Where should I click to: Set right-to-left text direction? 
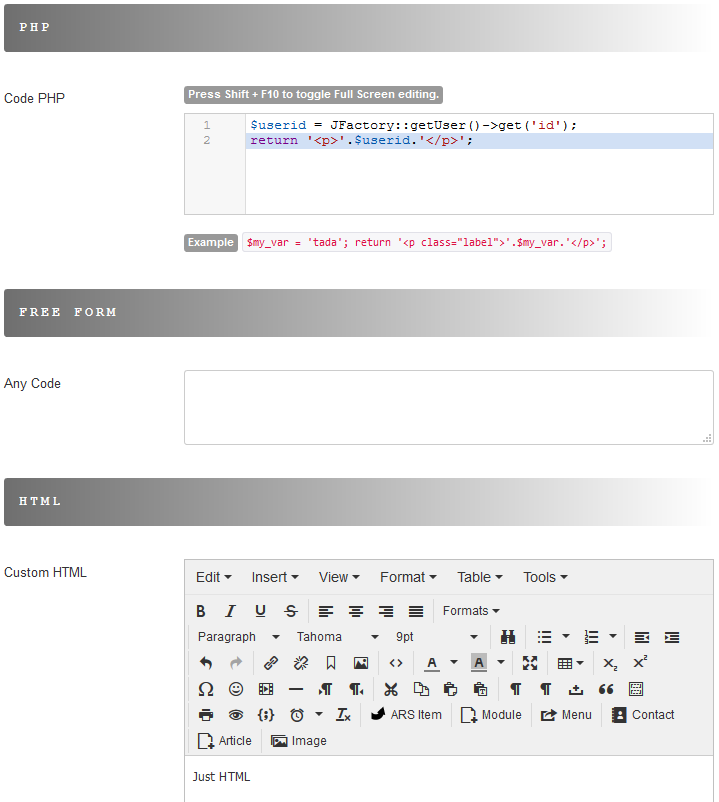356,689
